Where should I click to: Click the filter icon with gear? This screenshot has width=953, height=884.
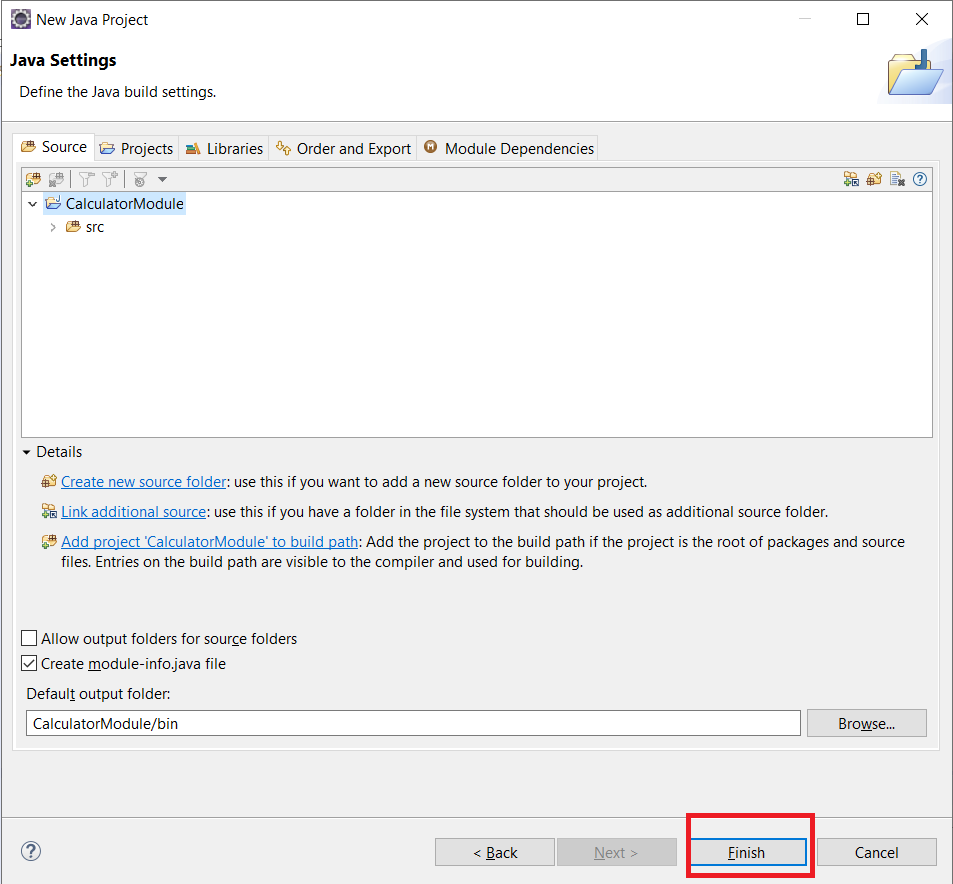click(x=140, y=179)
